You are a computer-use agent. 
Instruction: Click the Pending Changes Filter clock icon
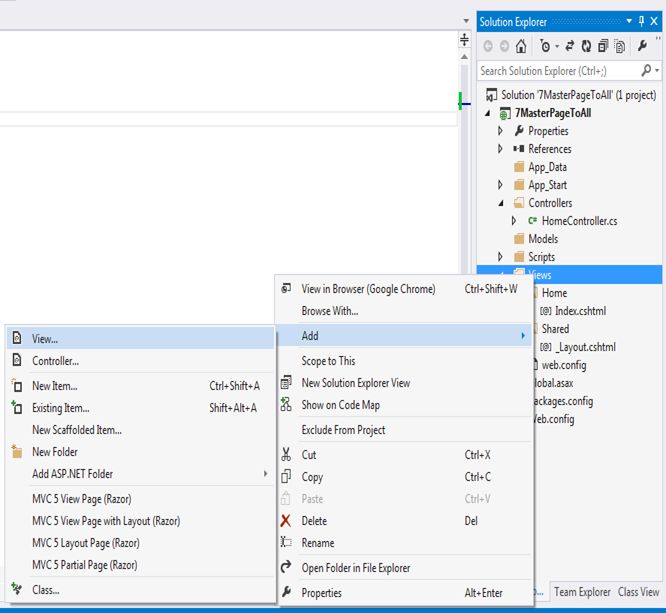[x=544, y=46]
